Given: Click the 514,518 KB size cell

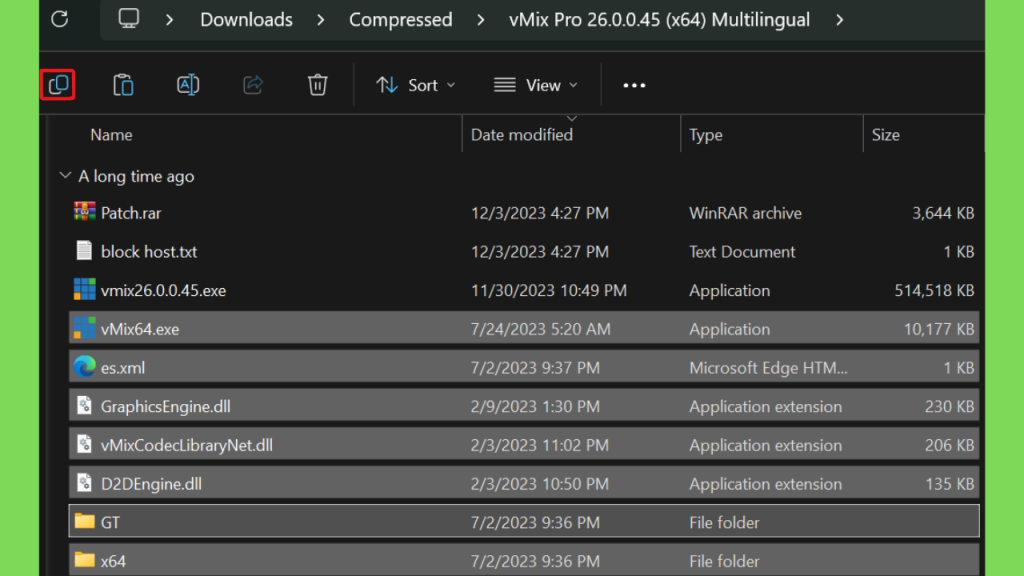Looking at the screenshot, I should click(x=934, y=290).
